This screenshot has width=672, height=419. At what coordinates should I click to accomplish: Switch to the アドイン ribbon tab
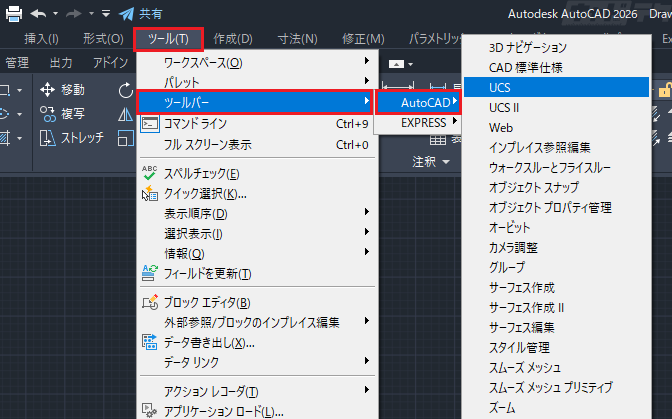click(x=111, y=63)
